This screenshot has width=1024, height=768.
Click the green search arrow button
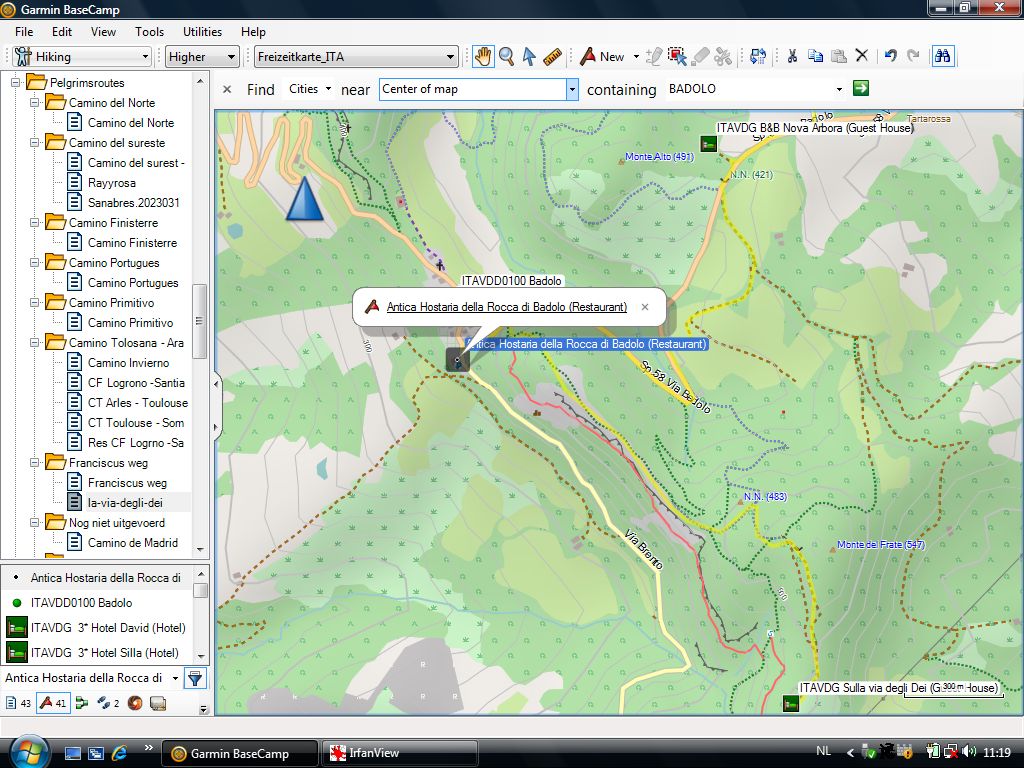click(x=860, y=89)
